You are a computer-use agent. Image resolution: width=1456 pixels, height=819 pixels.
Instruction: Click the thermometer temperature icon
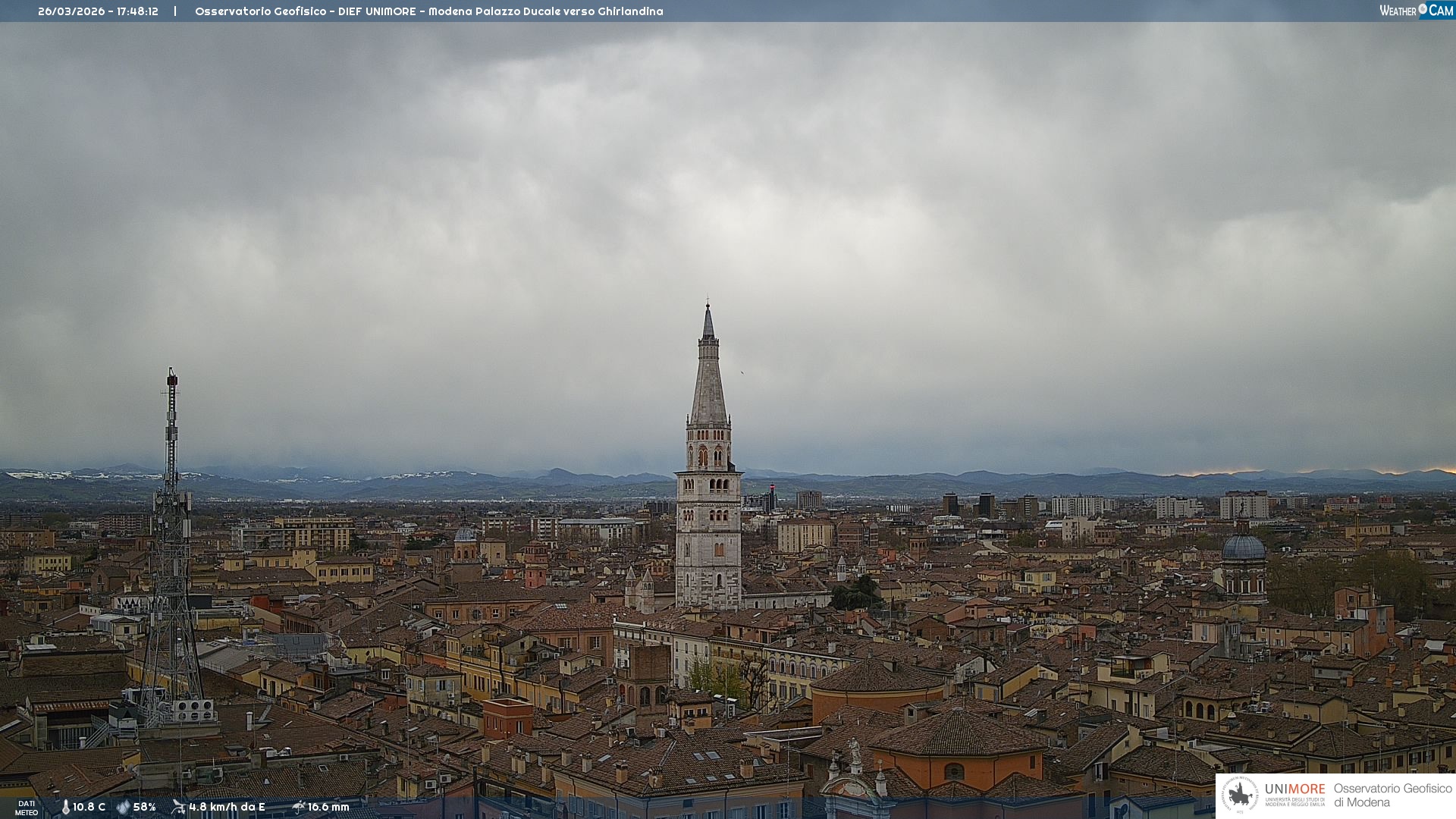(x=65, y=807)
